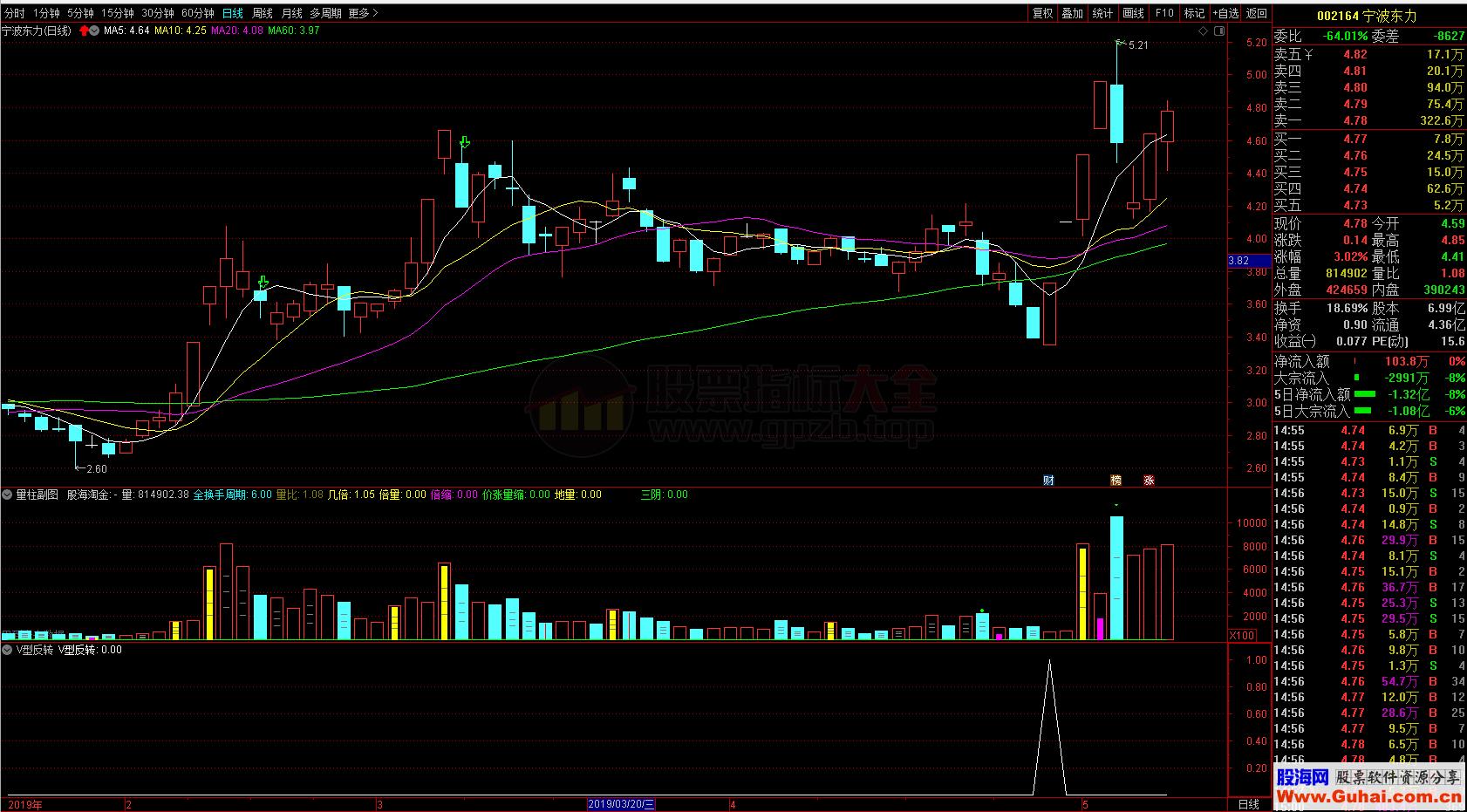Click the 买一 bid row at 4.77
Image resolution: width=1467 pixels, height=812 pixels.
[1368, 139]
